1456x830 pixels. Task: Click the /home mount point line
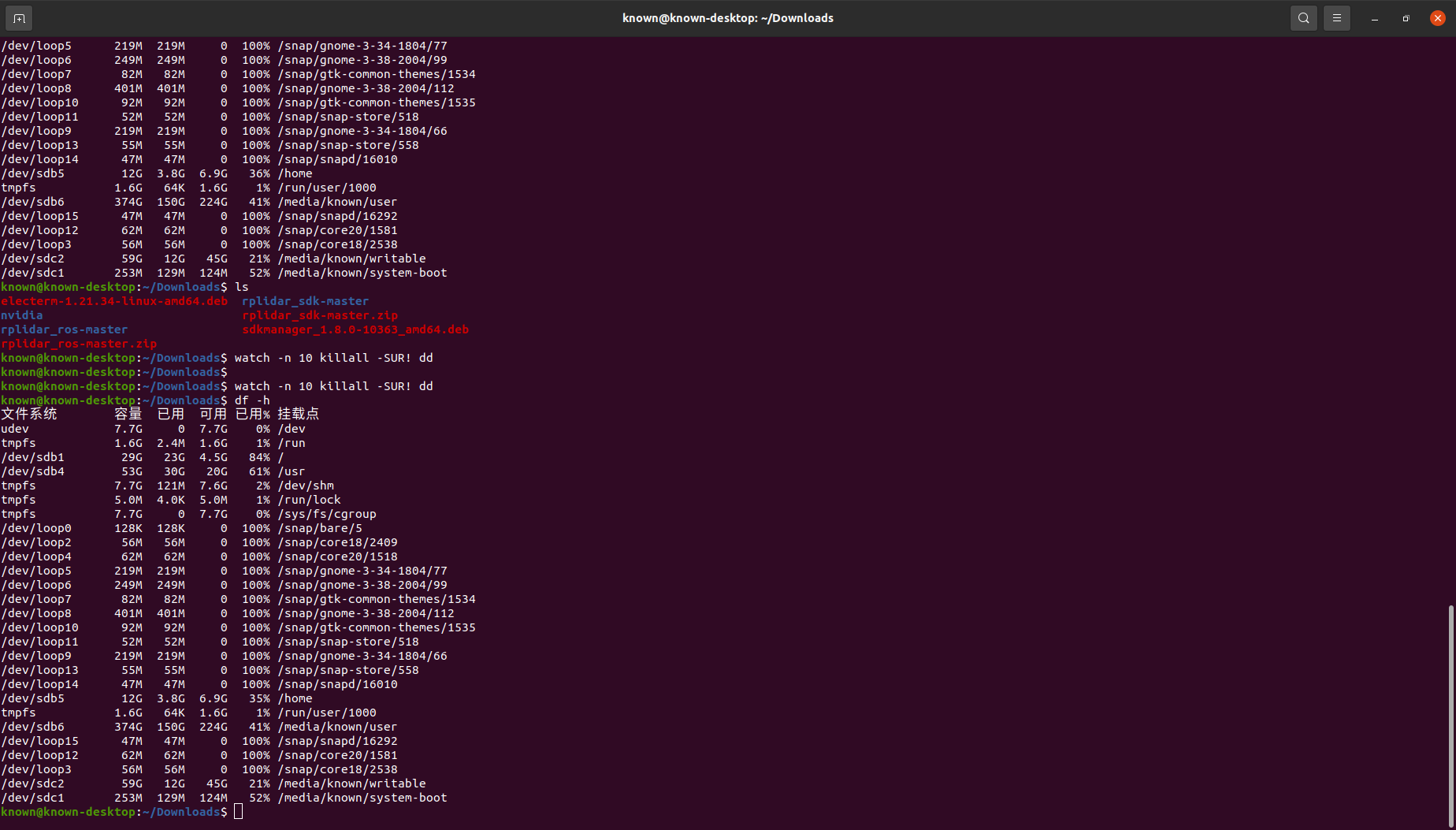295,698
